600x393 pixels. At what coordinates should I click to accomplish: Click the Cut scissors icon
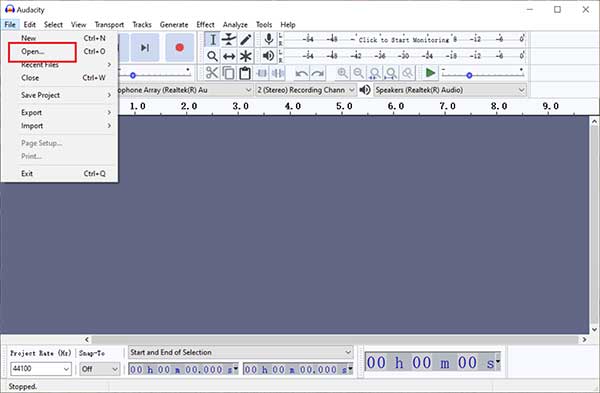pos(212,73)
